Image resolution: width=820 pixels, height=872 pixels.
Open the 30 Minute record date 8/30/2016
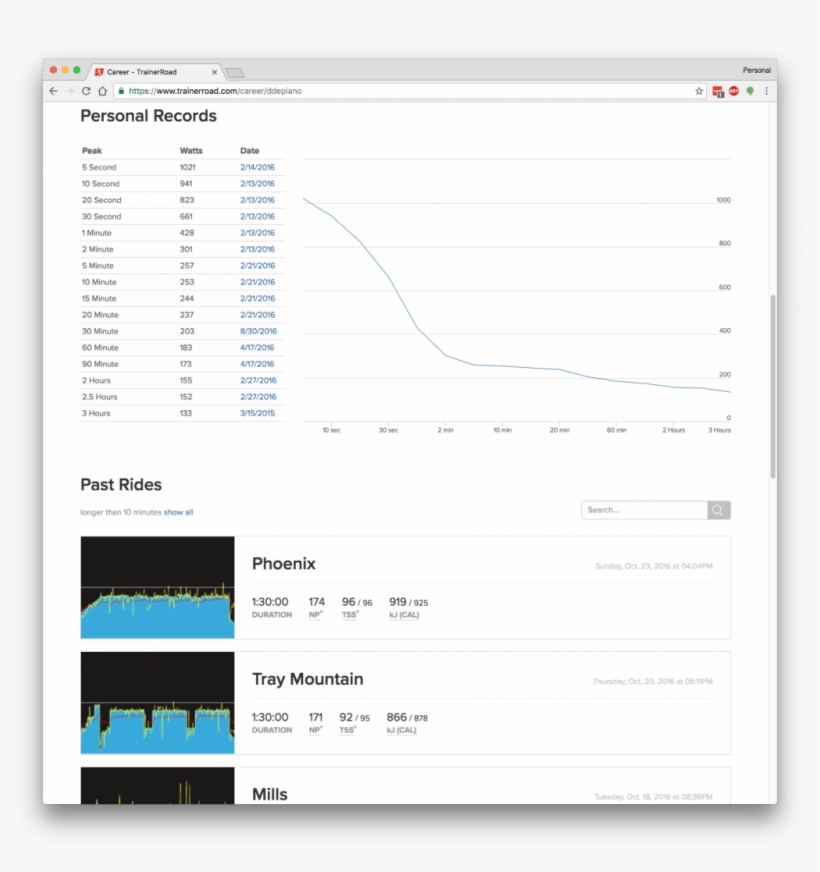pyautogui.click(x=257, y=331)
